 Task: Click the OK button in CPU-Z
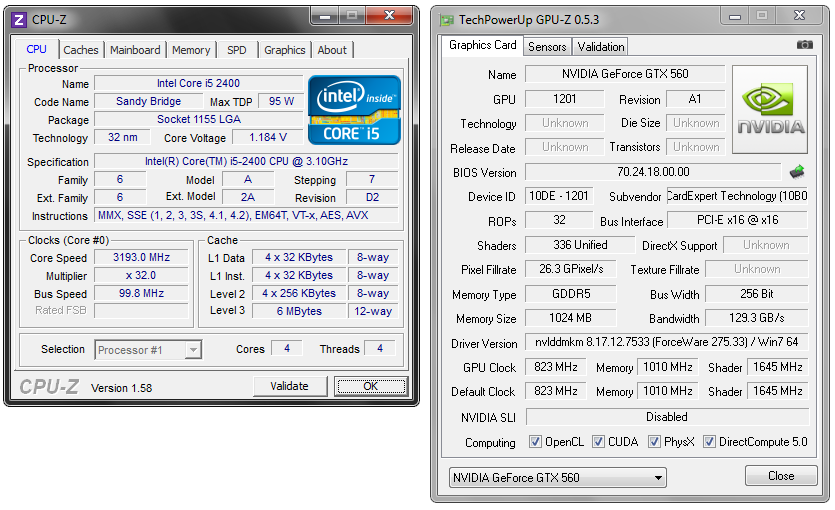(x=370, y=387)
